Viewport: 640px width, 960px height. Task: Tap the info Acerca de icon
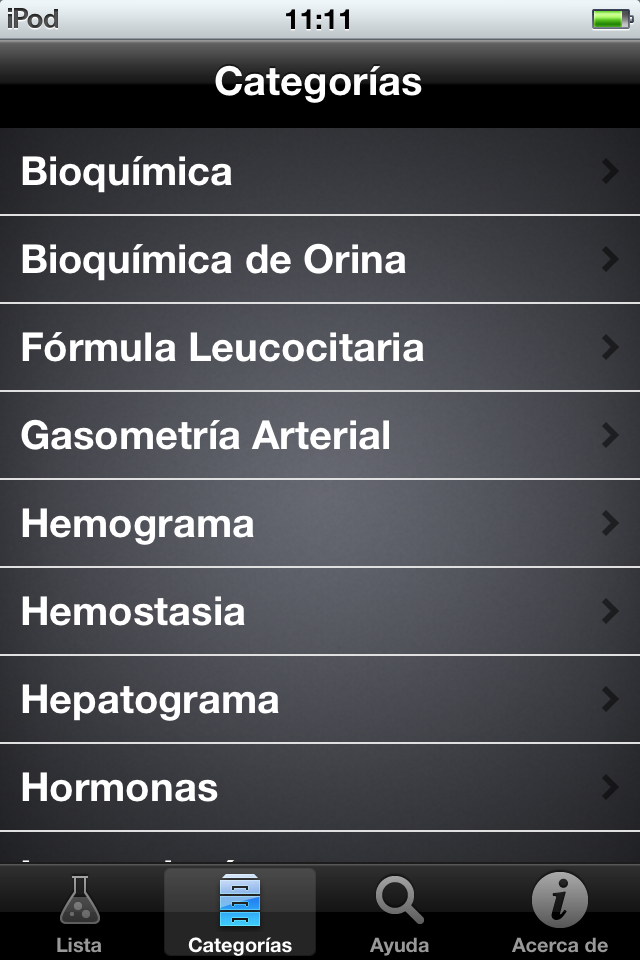(x=559, y=900)
